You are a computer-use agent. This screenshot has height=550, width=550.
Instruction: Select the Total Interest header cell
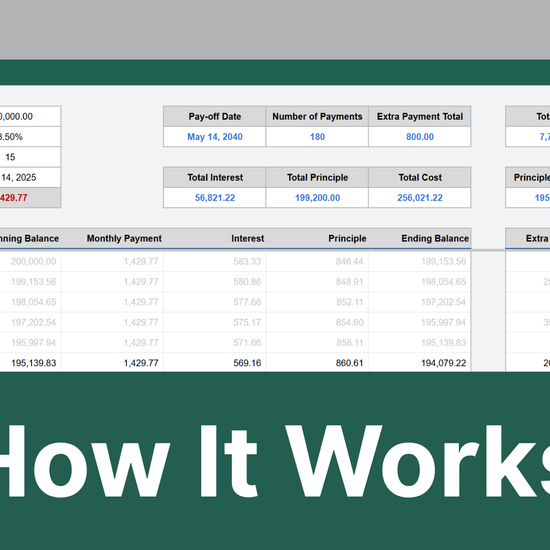(x=214, y=177)
